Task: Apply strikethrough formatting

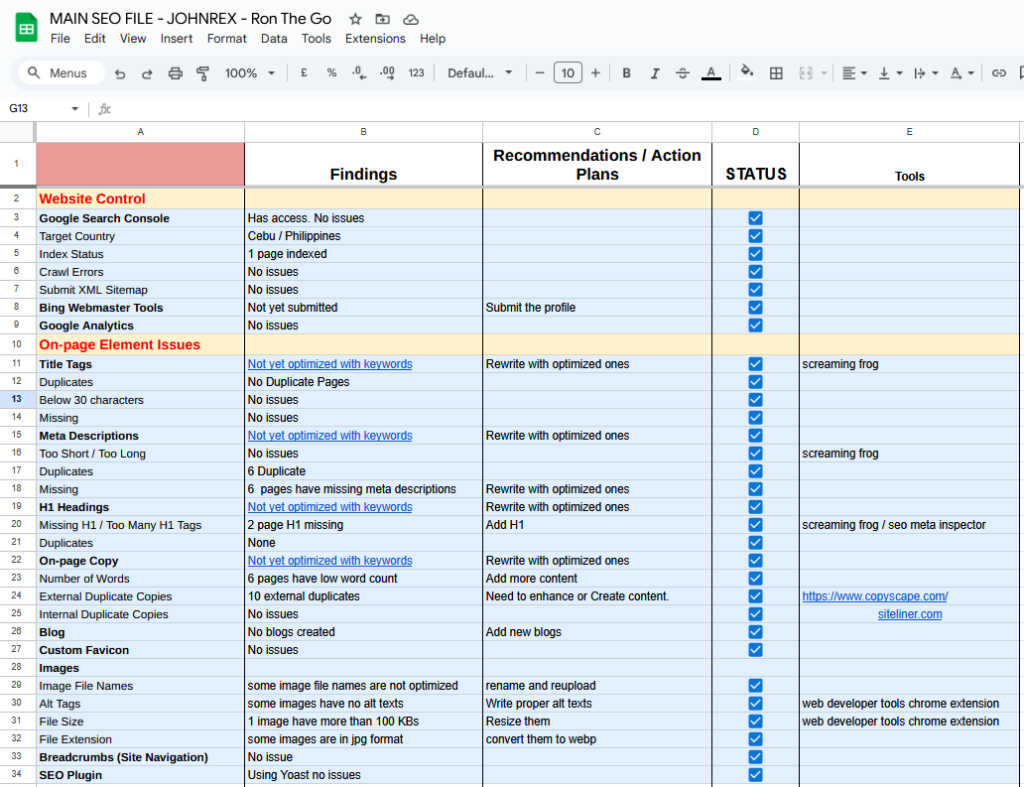Action: (x=682, y=73)
